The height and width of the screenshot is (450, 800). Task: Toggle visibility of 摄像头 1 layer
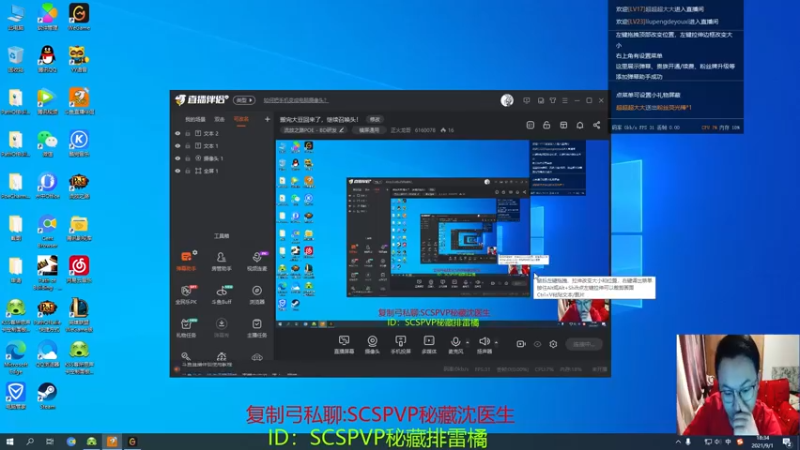(178, 158)
